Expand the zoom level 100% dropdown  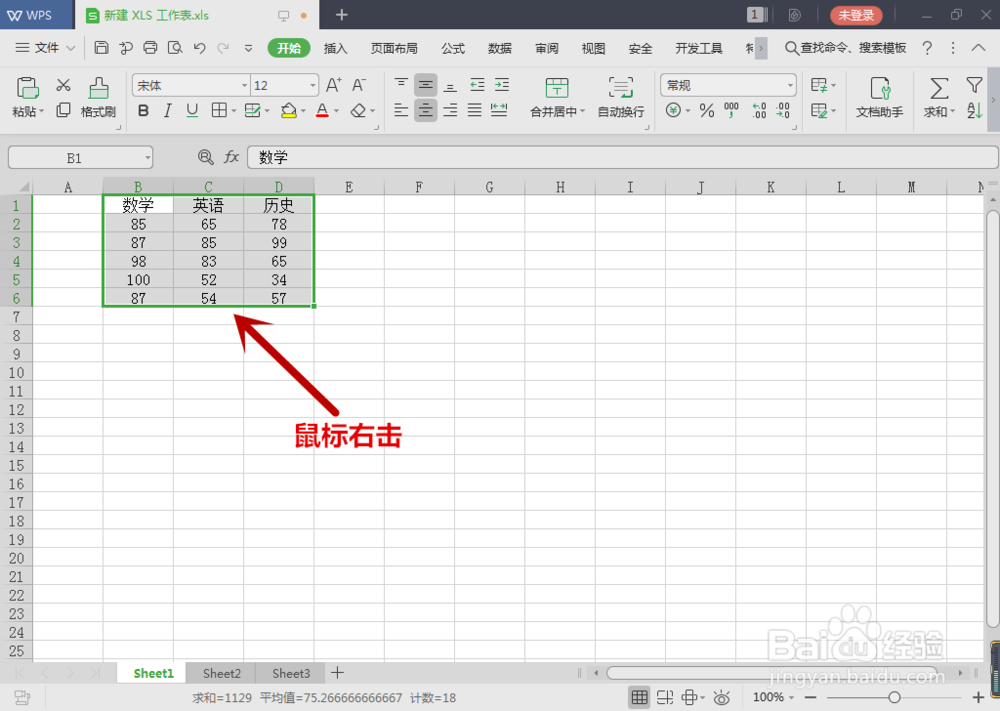coord(791,698)
